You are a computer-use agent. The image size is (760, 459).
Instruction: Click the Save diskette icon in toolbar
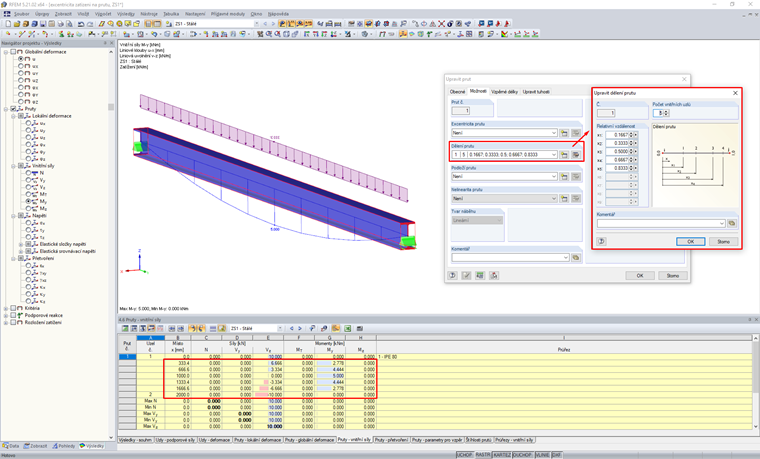click(x=43, y=24)
